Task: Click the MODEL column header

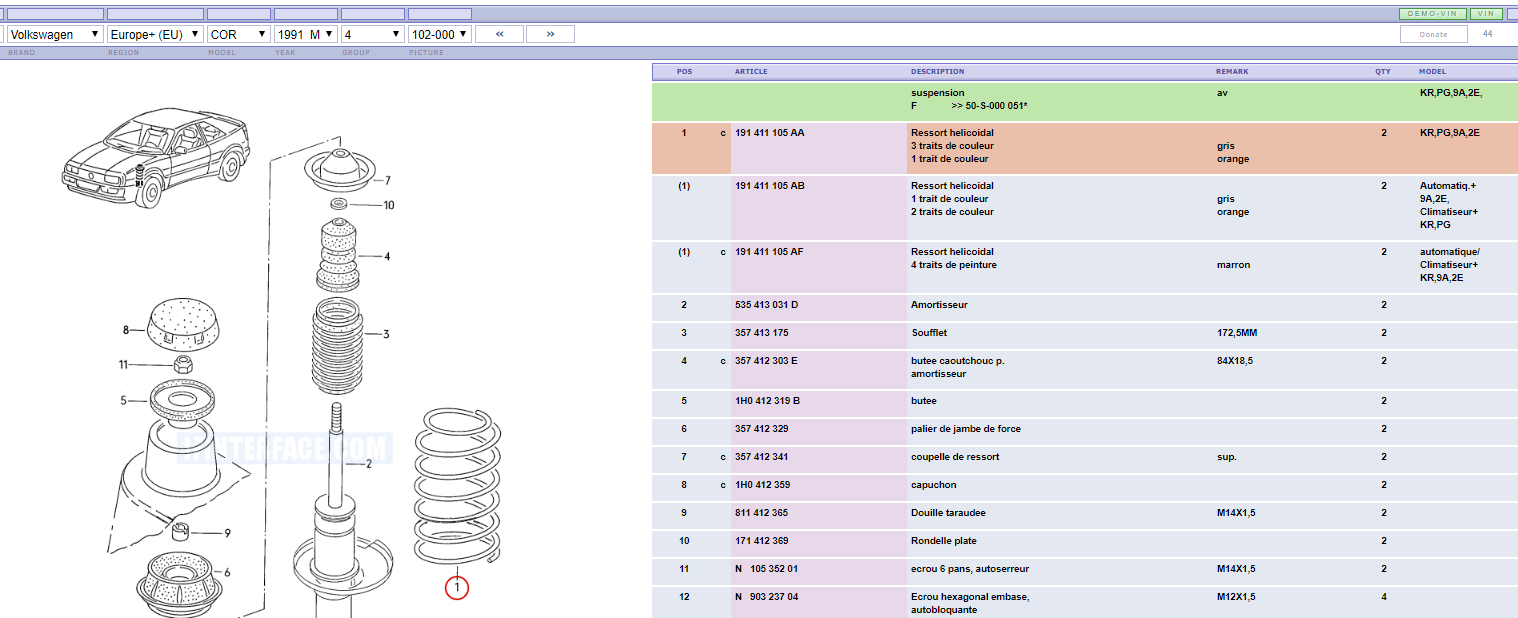Action: pos(1432,72)
